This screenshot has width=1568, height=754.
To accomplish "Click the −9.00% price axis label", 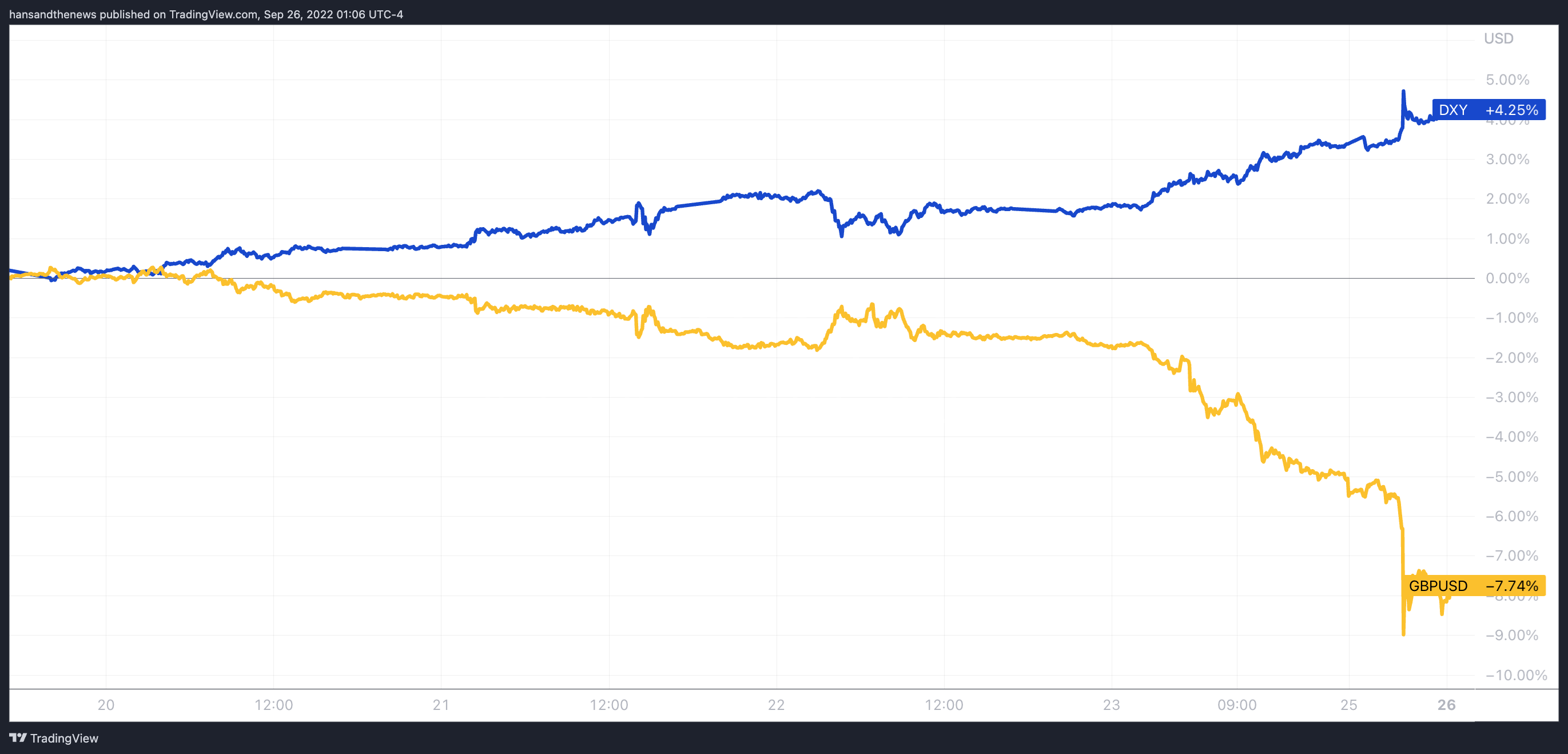I will 1511,635.
